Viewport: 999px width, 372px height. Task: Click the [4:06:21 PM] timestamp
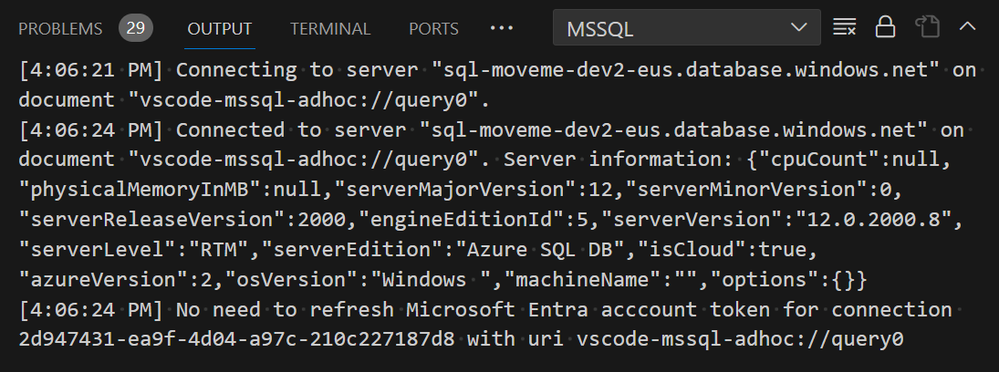[90, 69]
